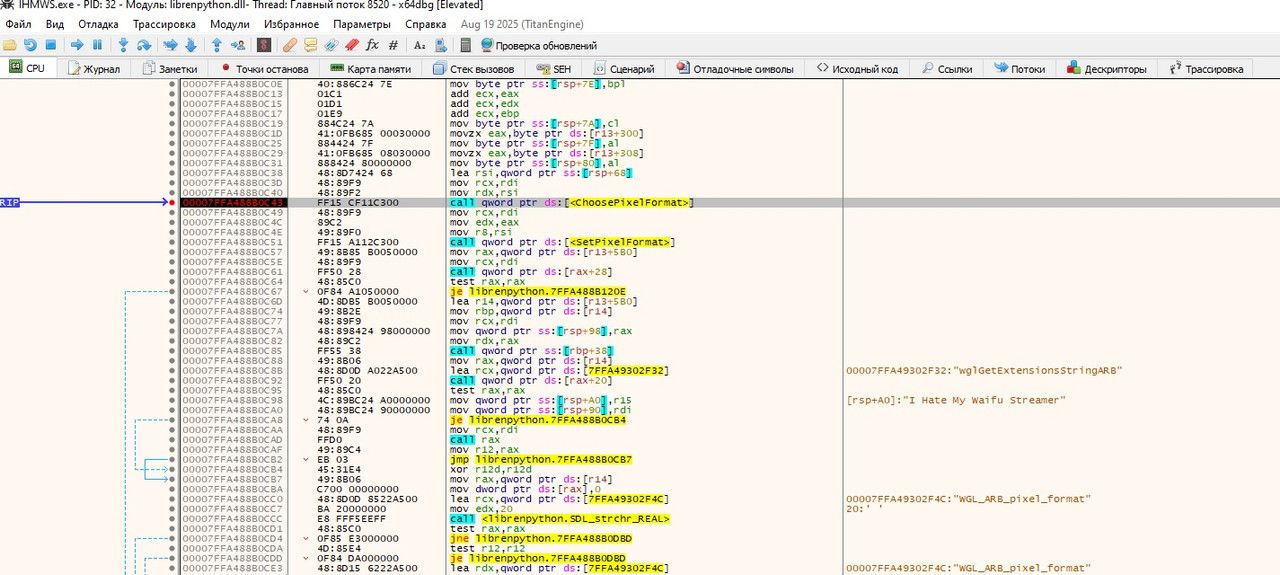Click the Run to User Code icon
1280x575 pixels.
(237, 45)
